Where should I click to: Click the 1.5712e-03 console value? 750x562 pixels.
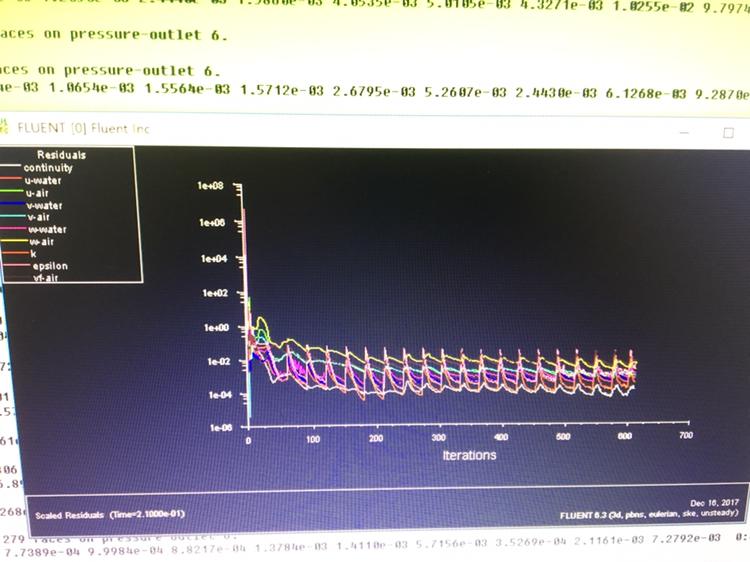pos(283,90)
